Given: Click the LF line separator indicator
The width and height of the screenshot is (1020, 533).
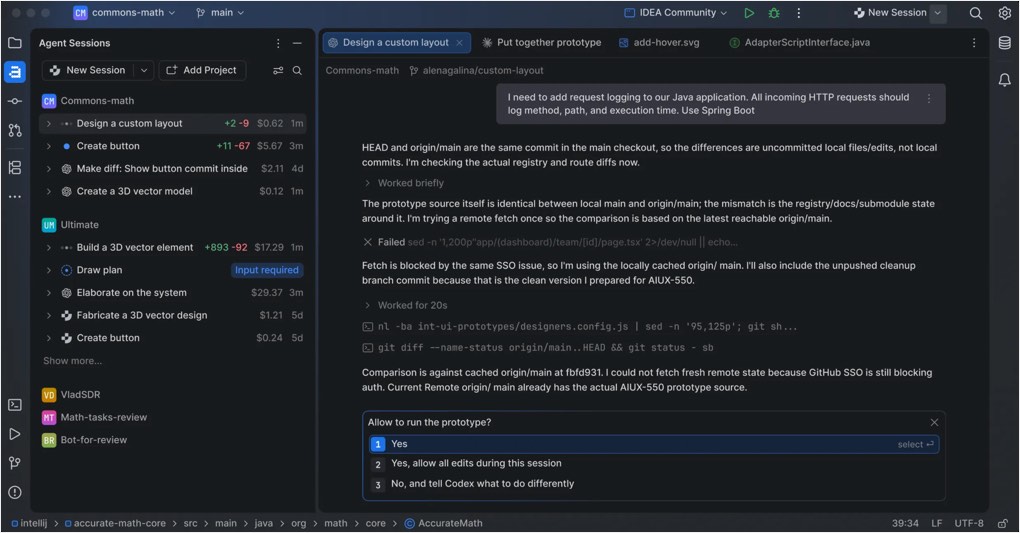Looking at the screenshot, I should click(x=936, y=523).
